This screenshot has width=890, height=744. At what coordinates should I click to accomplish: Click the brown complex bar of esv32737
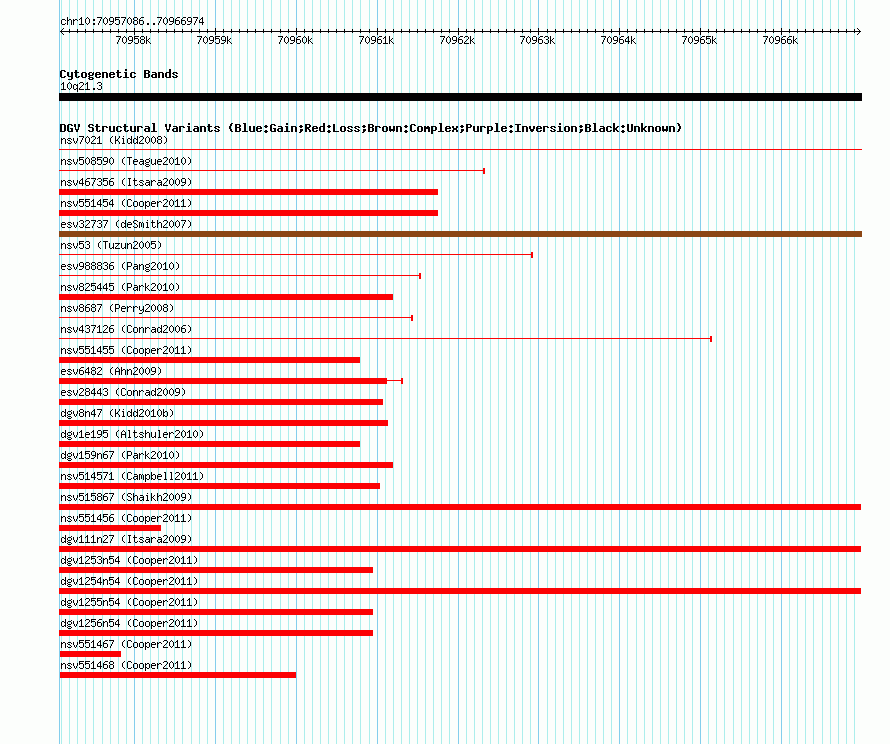460,234
